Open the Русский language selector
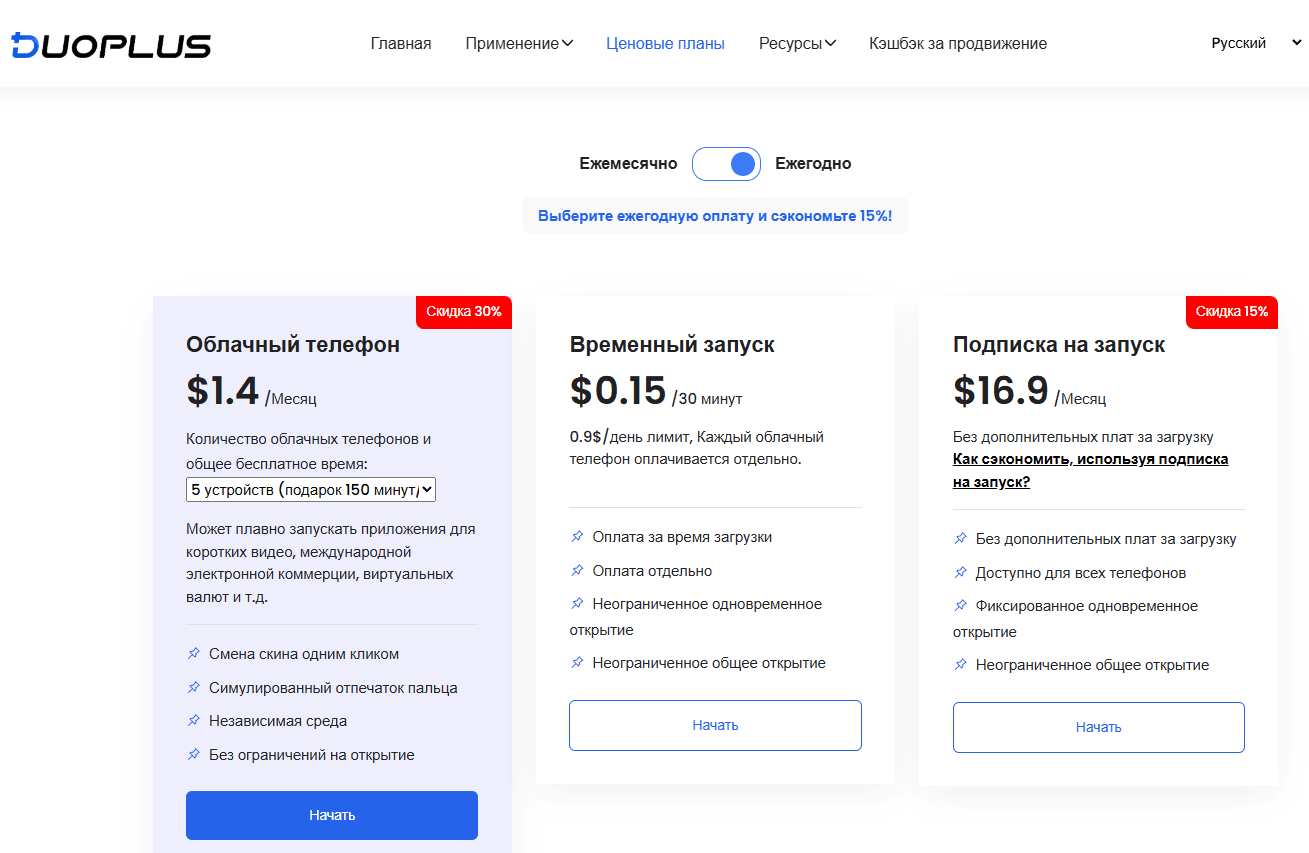Screen dimensions: 1309x853 point(1255,43)
